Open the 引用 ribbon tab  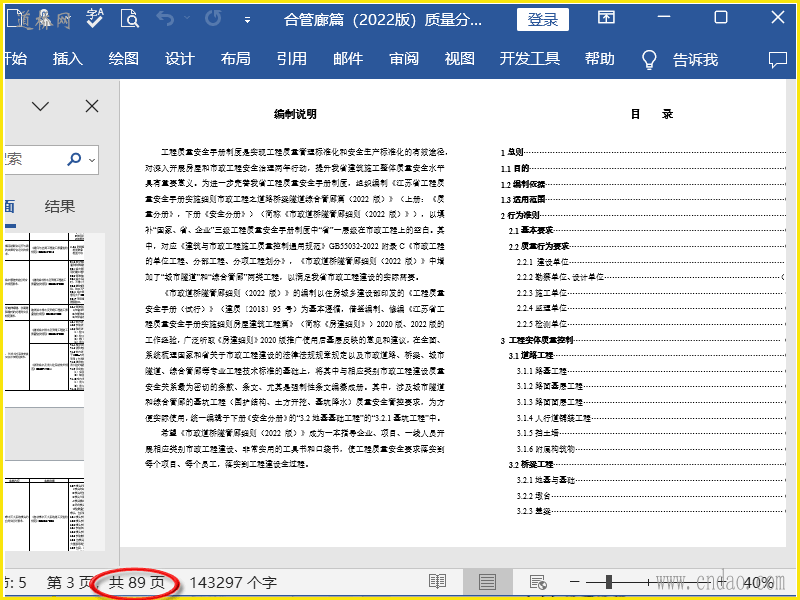(x=292, y=59)
